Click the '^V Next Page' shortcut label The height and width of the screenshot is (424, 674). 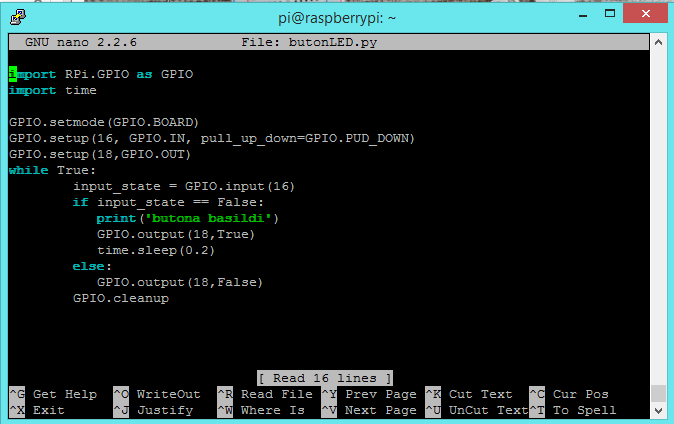(x=369, y=410)
